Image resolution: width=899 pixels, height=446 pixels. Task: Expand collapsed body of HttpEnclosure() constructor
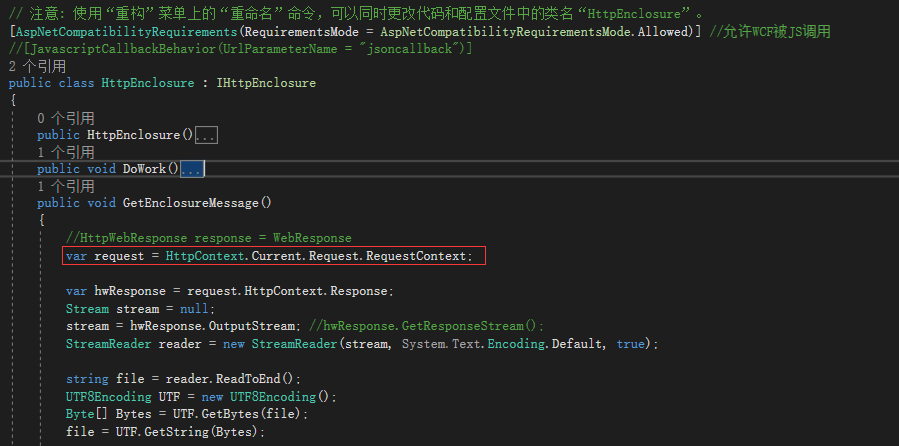[206, 135]
